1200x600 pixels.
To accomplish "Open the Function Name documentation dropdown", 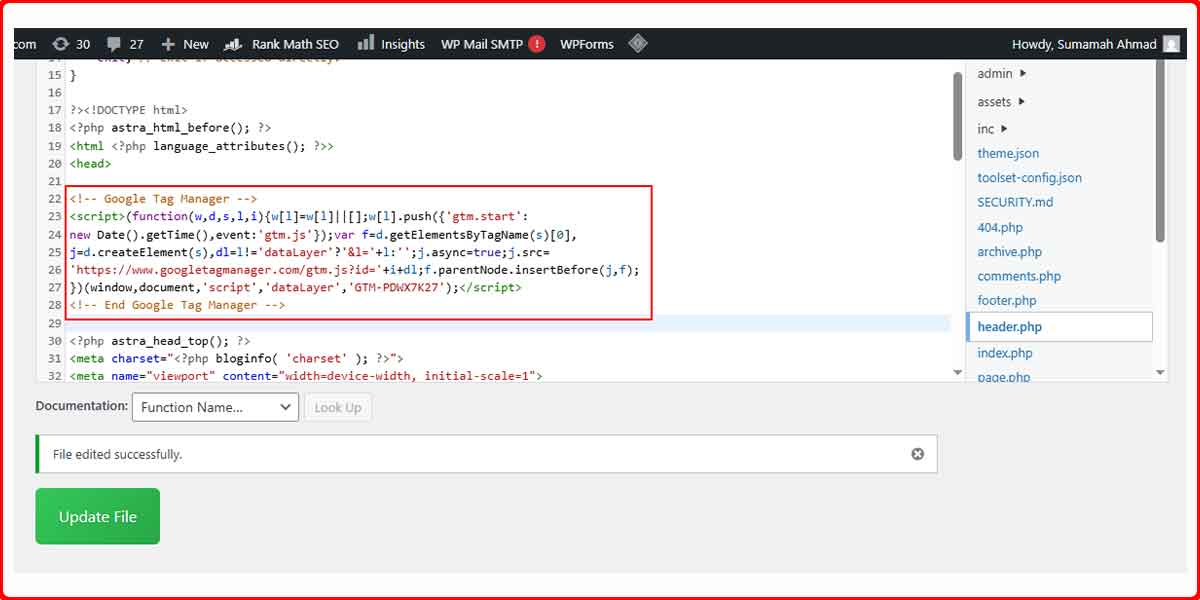I will point(215,407).
